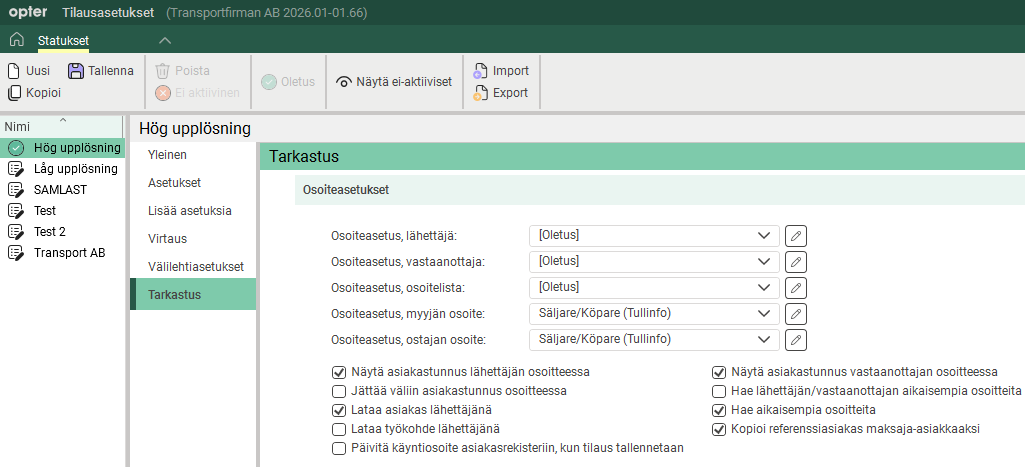The width and height of the screenshot is (1025, 467).
Task: Click edit pencil next to lähettäjä dropdown
Action: click(x=795, y=235)
